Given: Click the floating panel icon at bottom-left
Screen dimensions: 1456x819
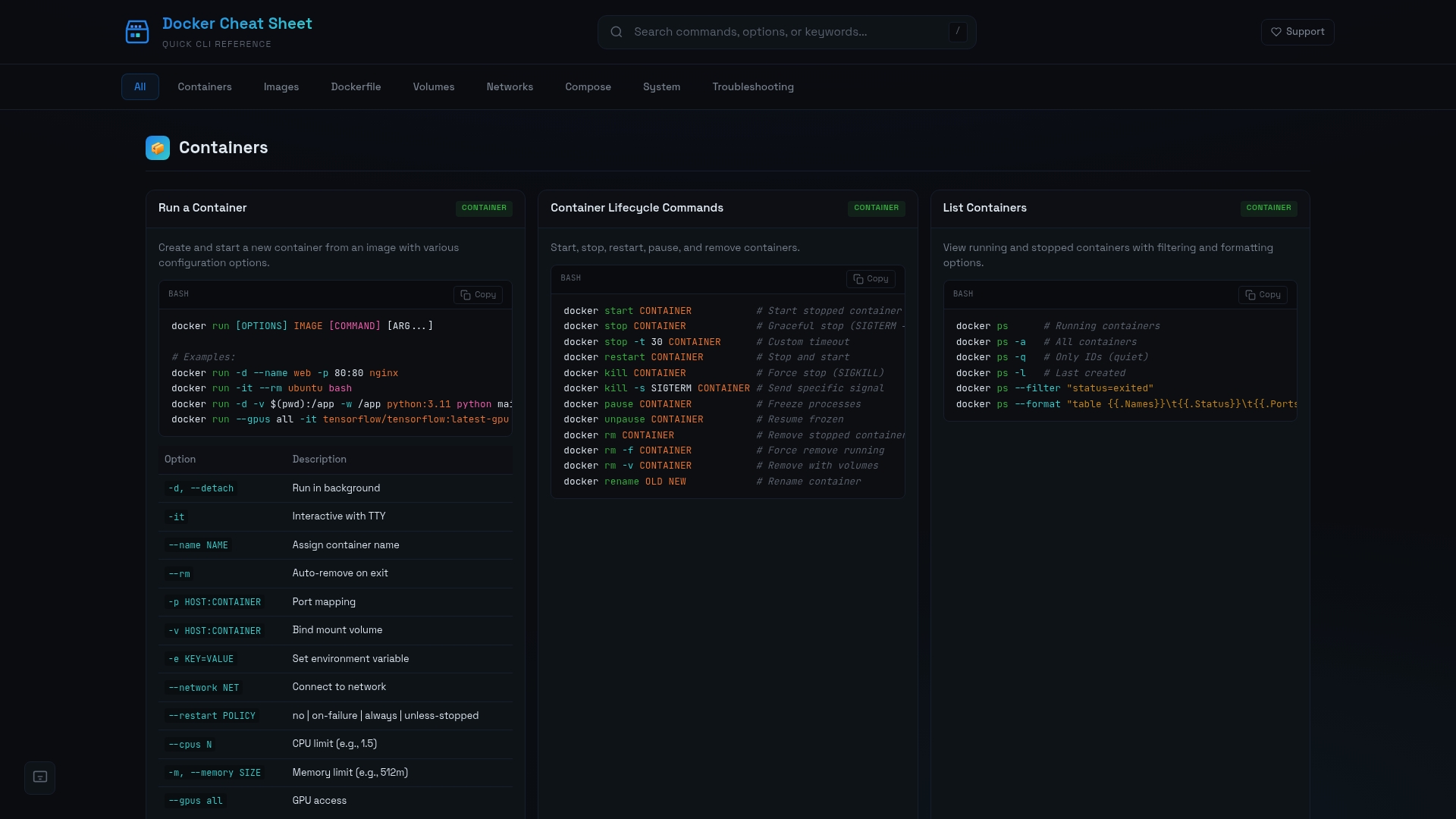Looking at the screenshot, I should [40, 777].
